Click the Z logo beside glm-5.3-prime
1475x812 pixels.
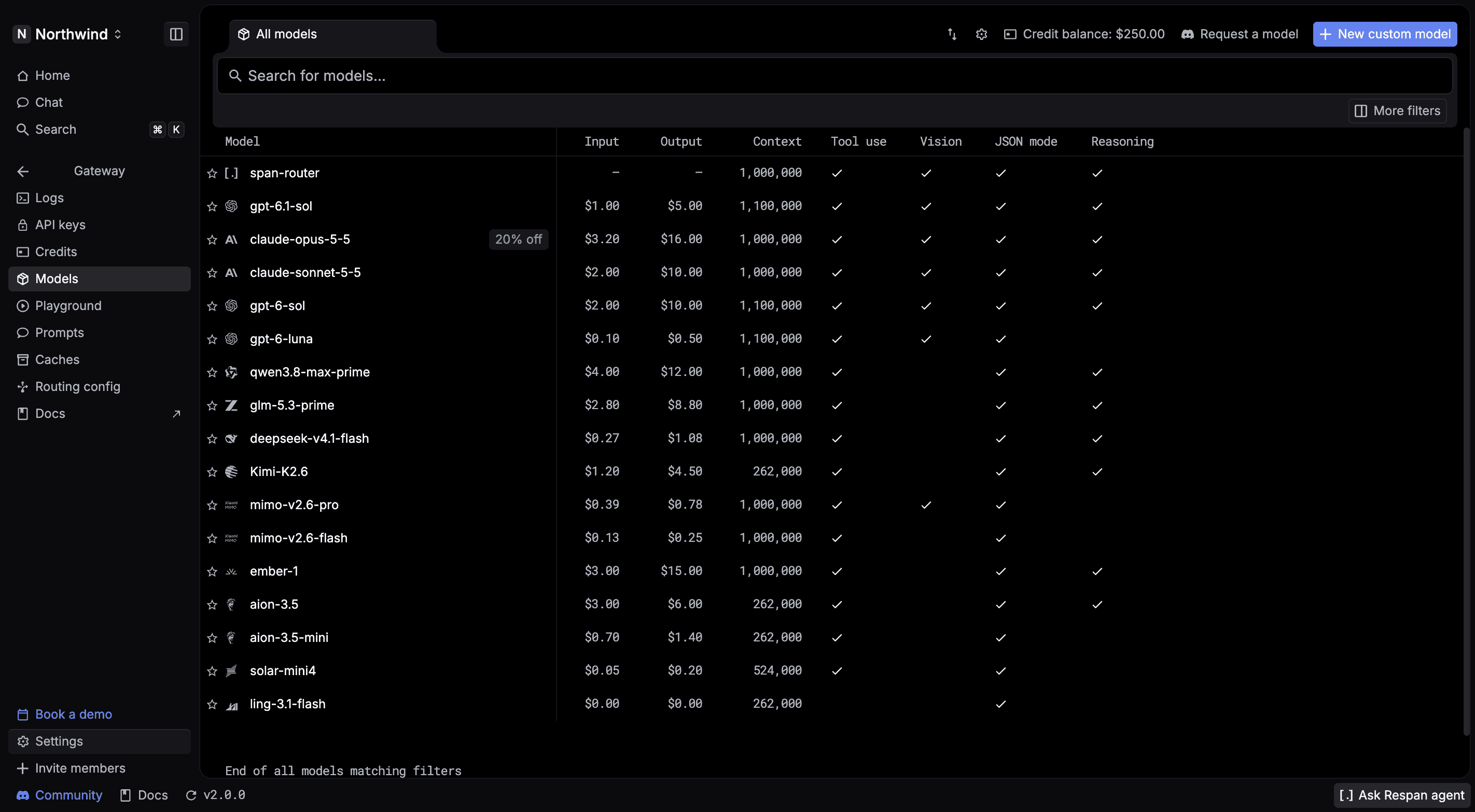231,405
